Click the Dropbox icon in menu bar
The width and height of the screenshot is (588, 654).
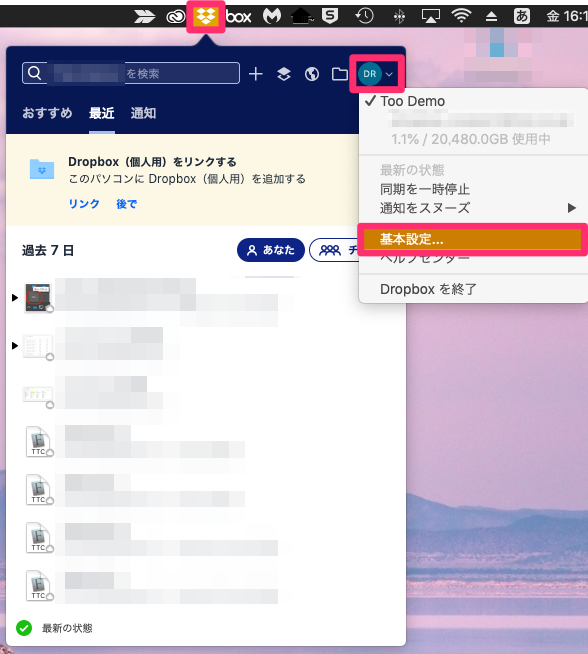(x=206, y=16)
